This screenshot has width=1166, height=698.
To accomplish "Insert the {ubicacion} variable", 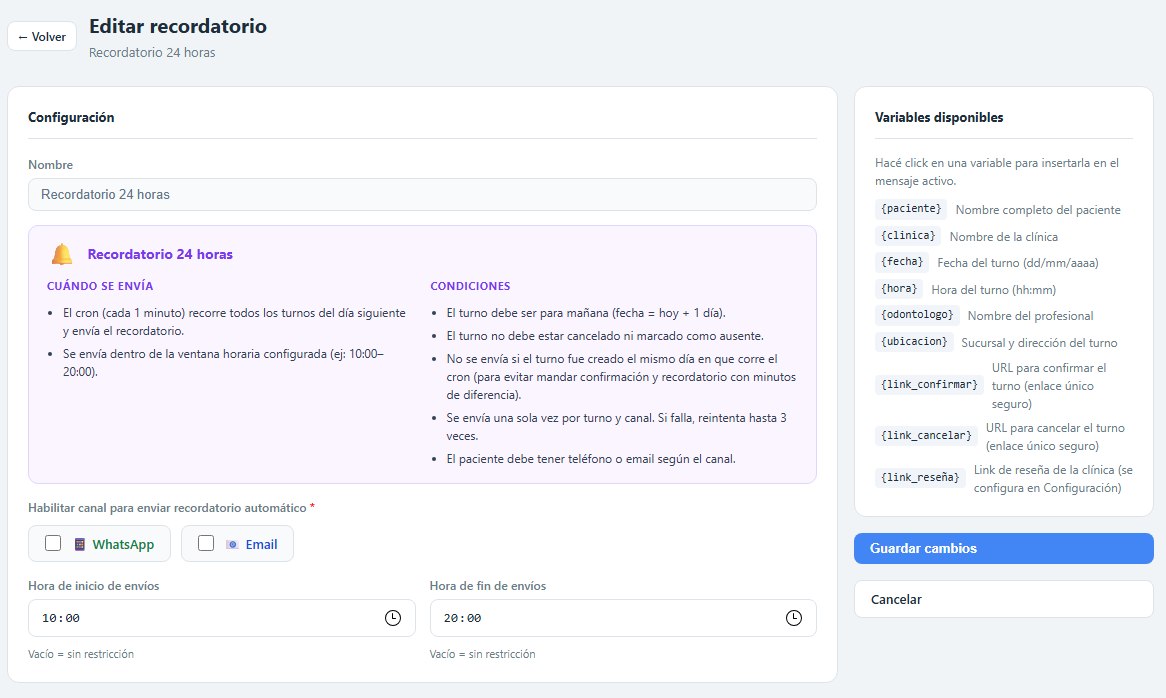I will [x=914, y=342].
